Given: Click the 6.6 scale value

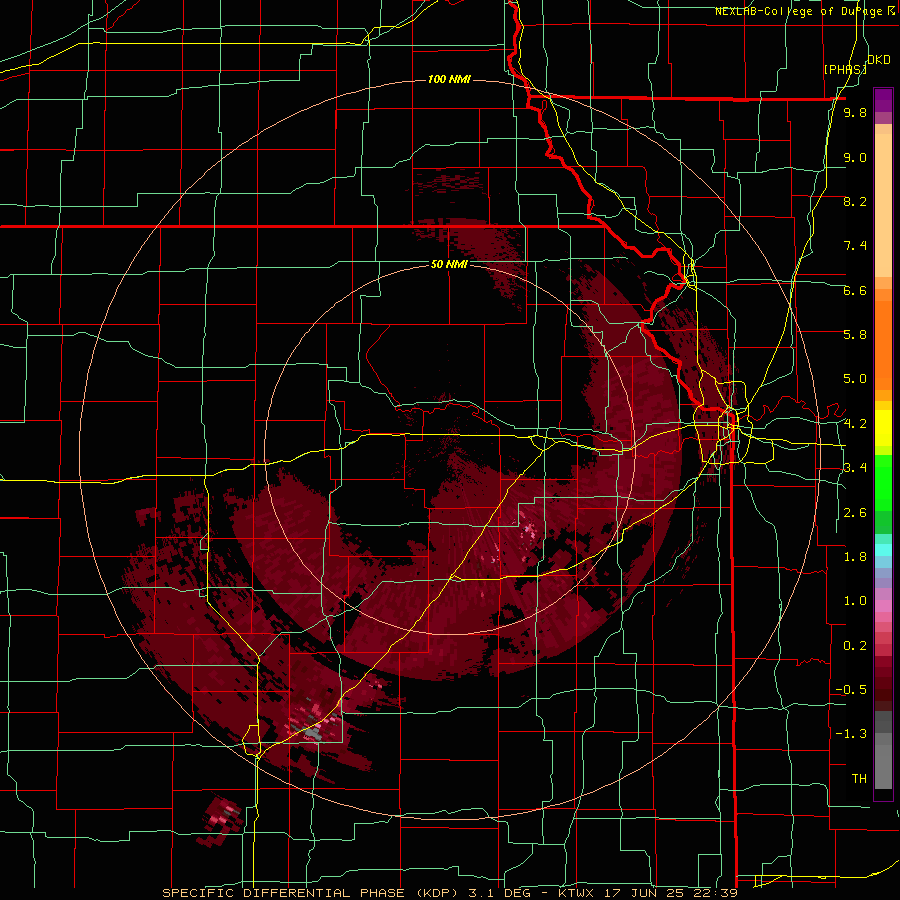Looking at the screenshot, I should pos(855,290).
